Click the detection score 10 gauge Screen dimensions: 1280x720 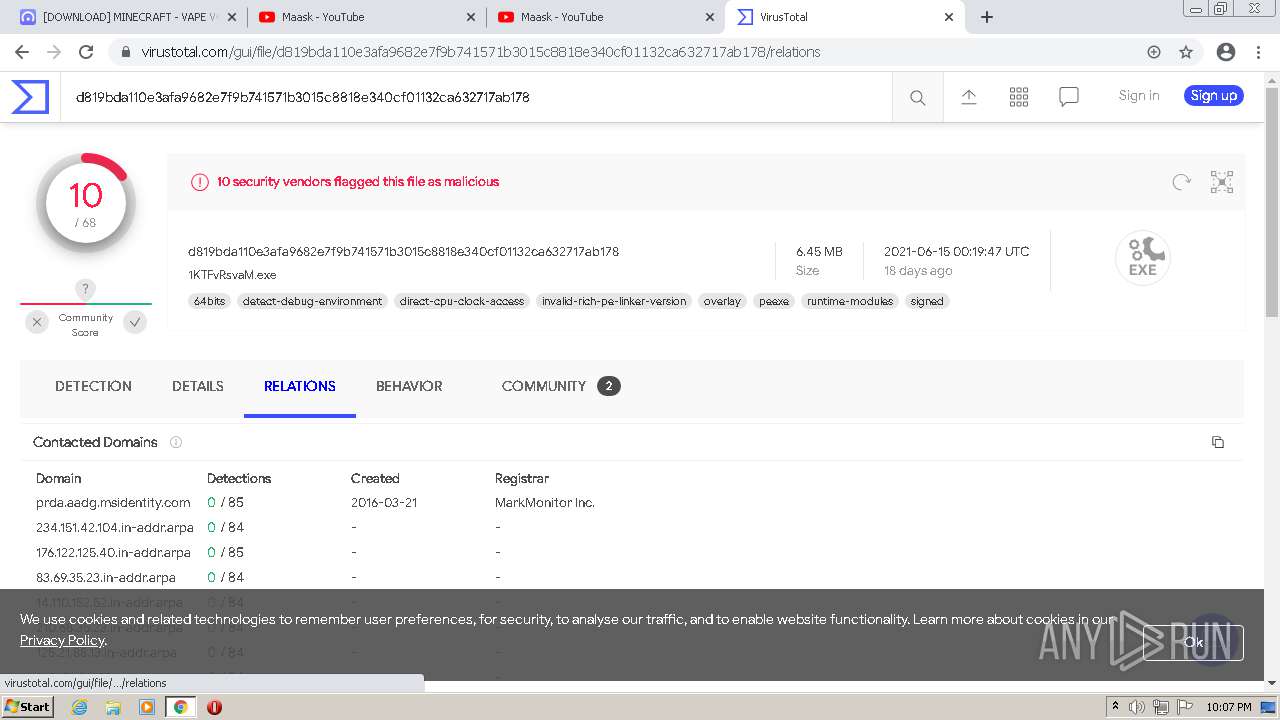[86, 202]
